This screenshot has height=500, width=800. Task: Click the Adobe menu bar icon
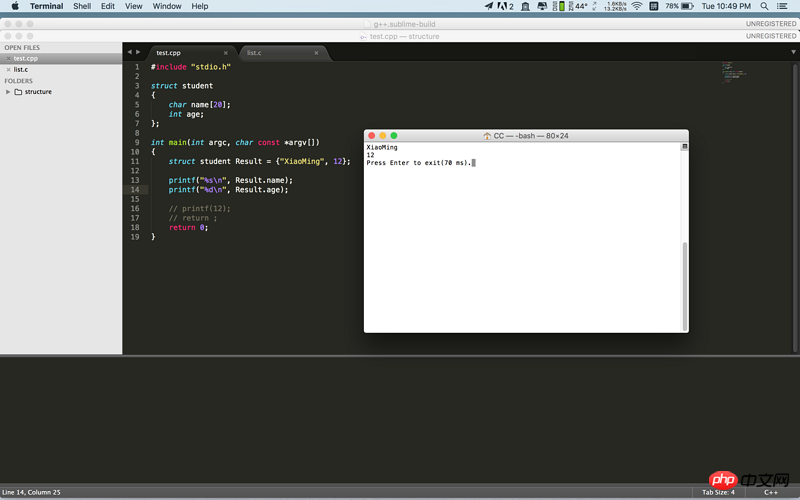pos(505,6)
